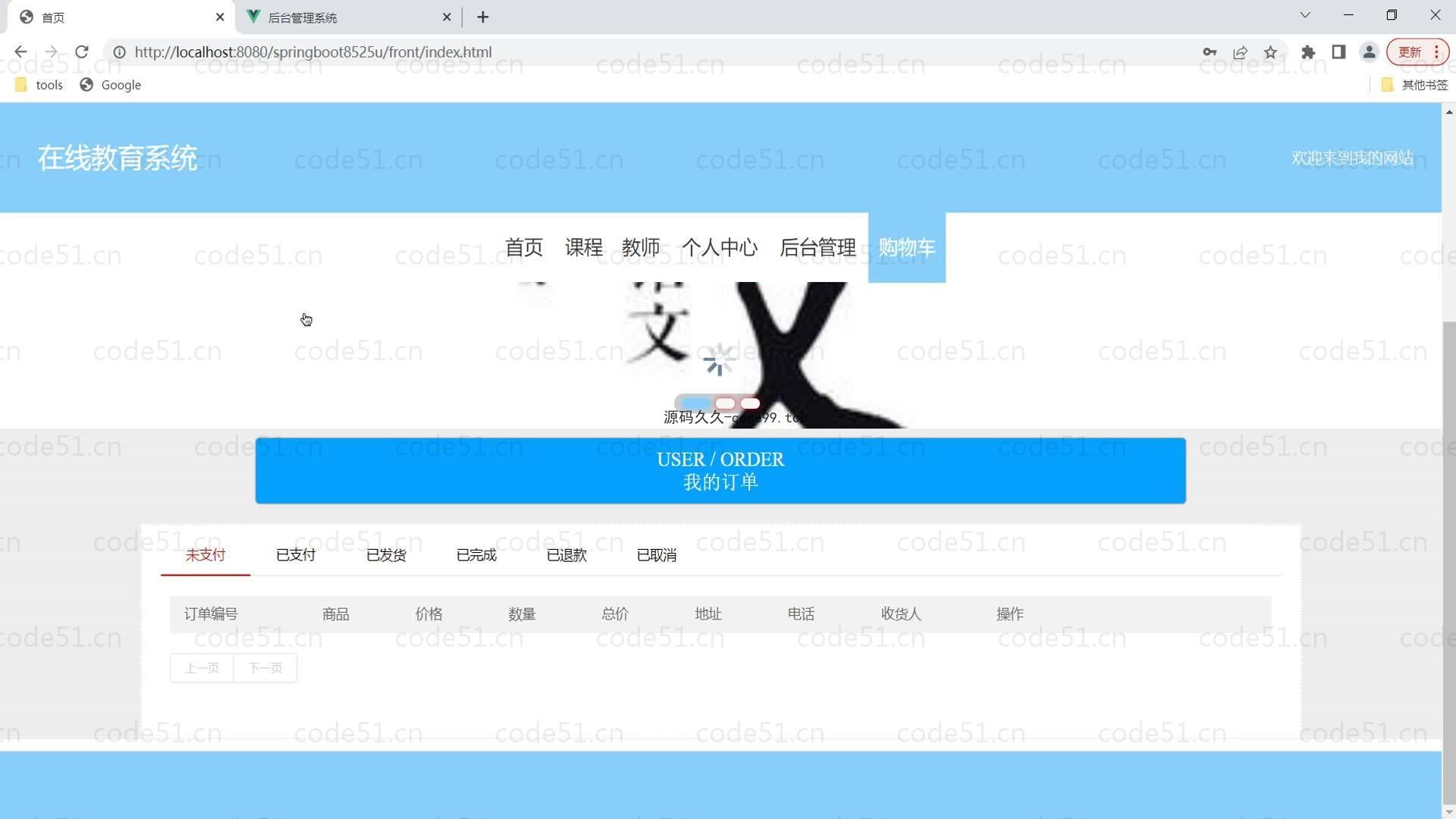Open the extensions puzzle icon
1456x819 pixels.
(1308, 52)
